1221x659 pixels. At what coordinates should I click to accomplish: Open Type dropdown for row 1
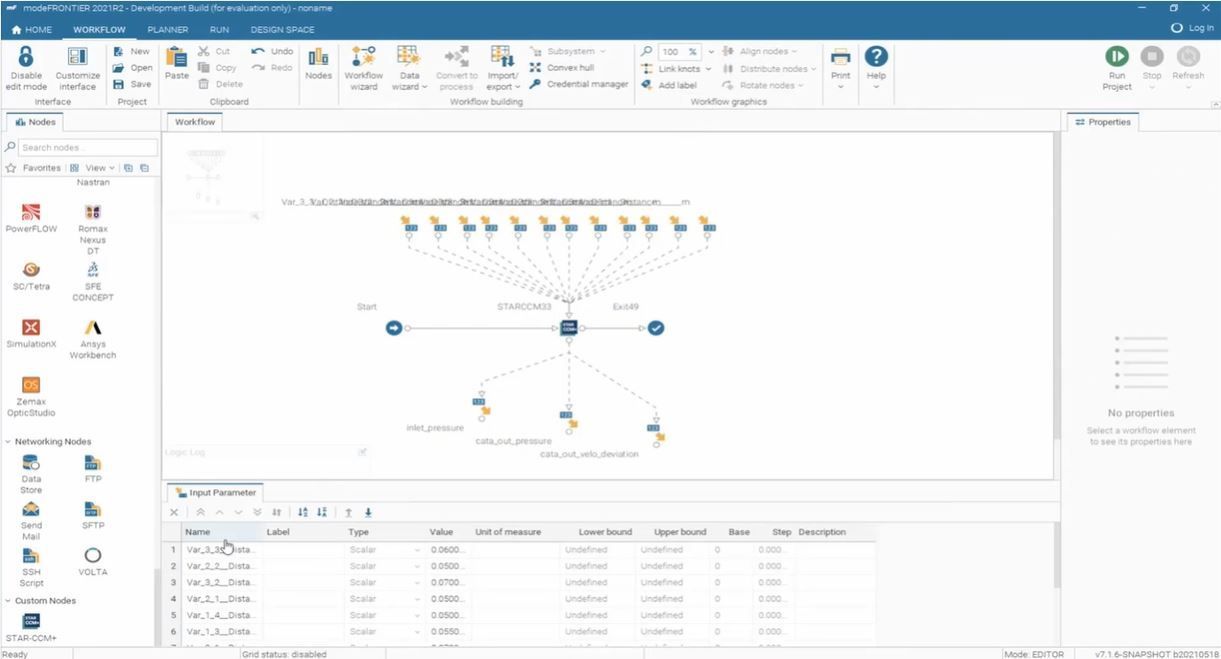point(417,550)
